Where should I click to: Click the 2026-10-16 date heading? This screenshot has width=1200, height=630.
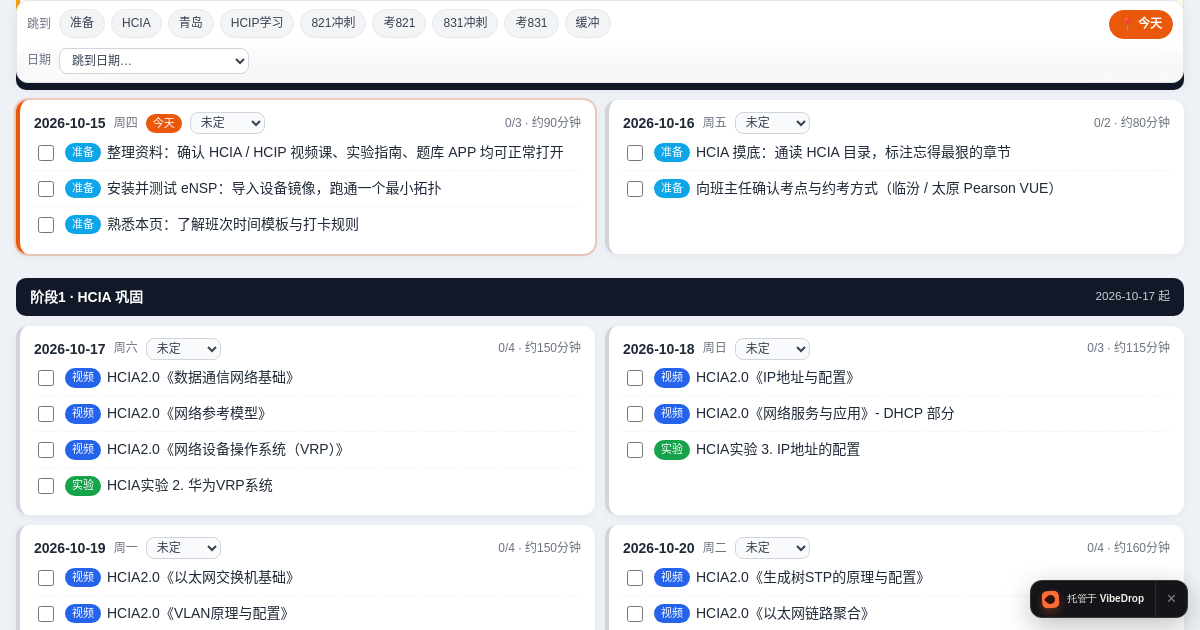(x=658, y=123)
